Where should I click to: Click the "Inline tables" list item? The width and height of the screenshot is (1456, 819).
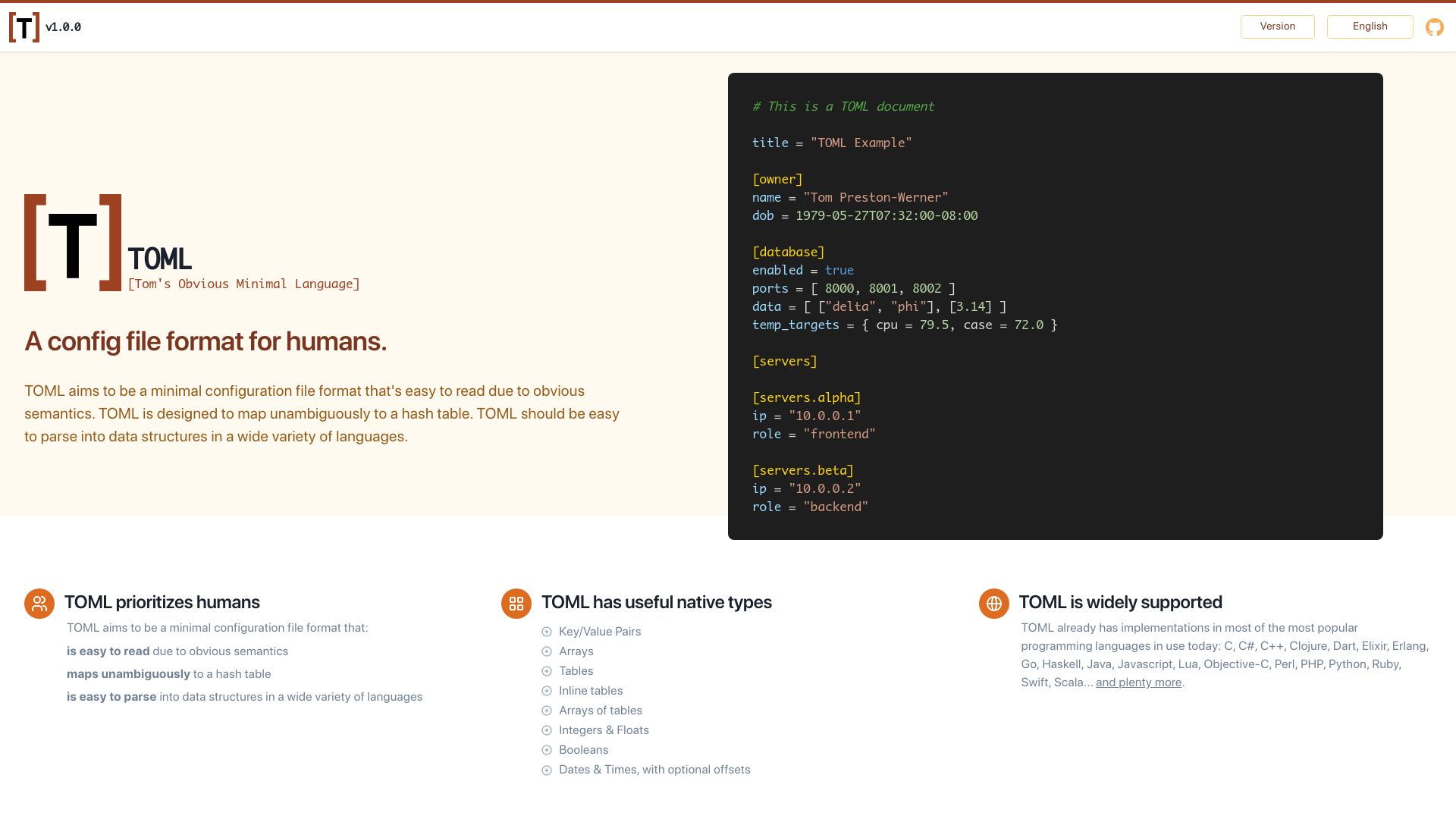[591, 691]
